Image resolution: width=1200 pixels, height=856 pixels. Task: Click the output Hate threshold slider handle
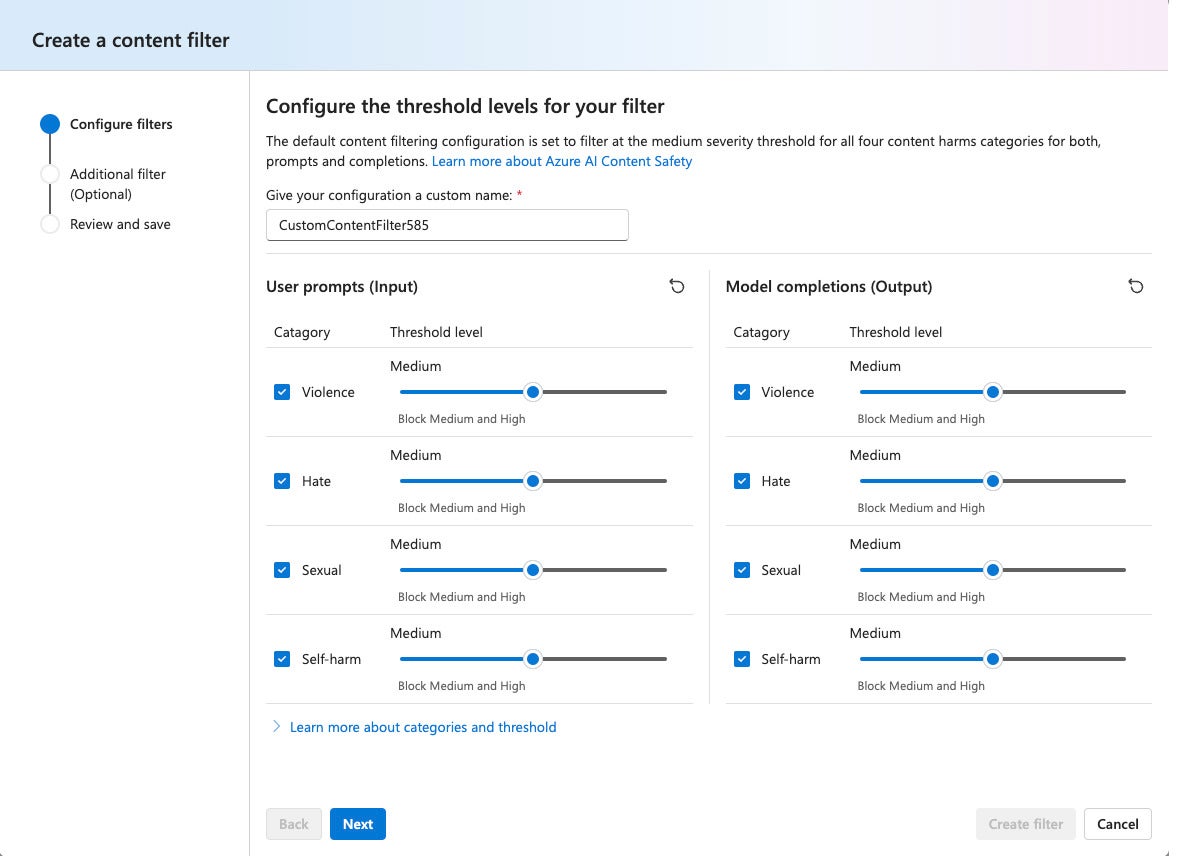(x=992, y=481)
